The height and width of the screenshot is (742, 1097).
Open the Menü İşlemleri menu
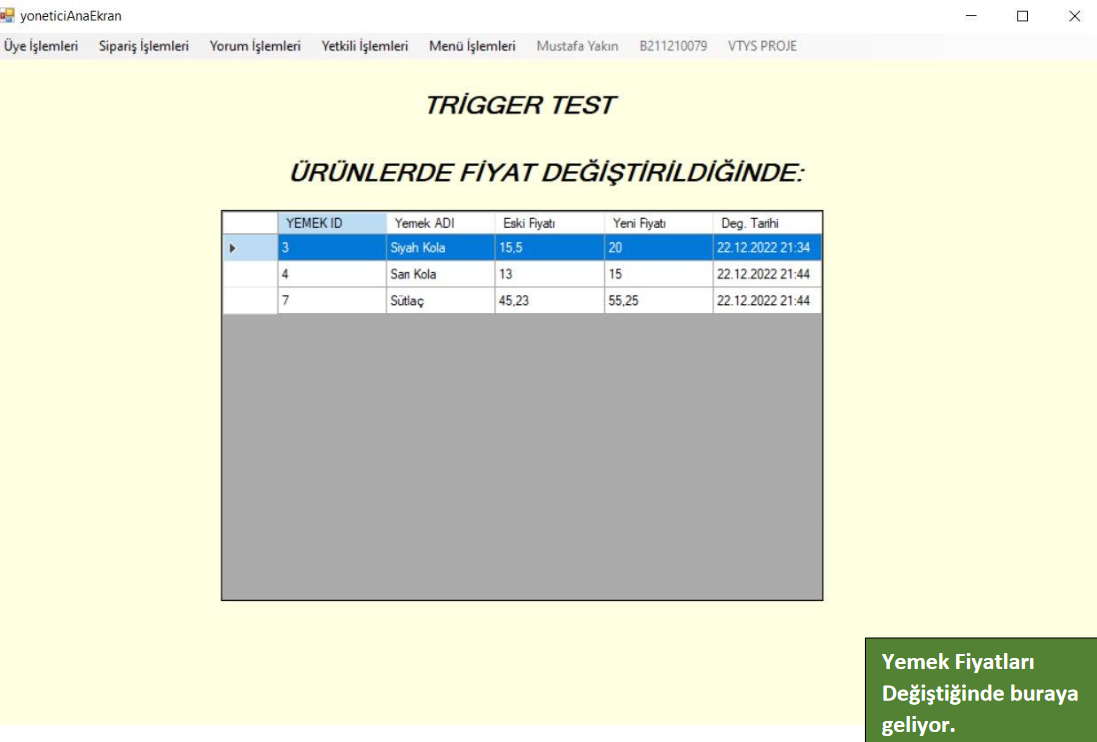coord(472,46)
